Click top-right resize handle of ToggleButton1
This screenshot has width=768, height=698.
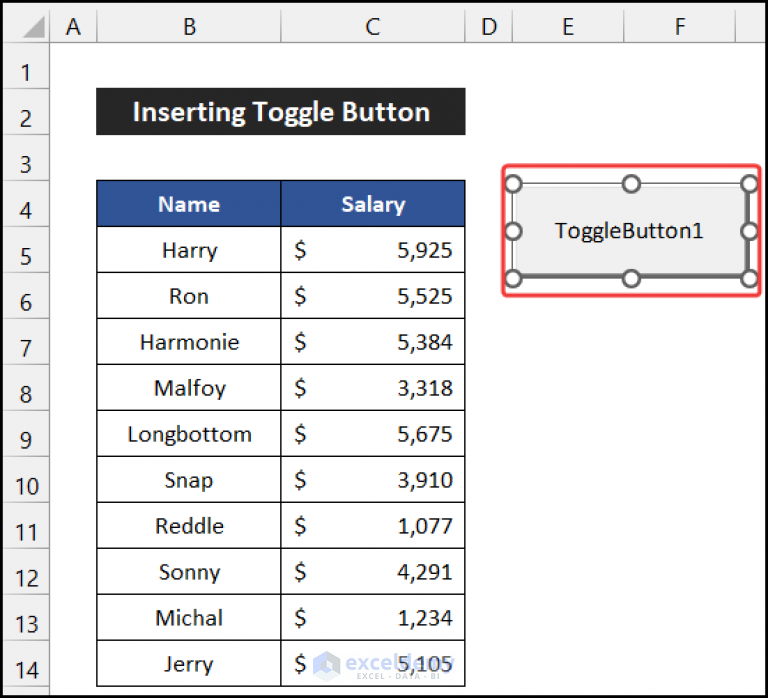click(749, 184)
